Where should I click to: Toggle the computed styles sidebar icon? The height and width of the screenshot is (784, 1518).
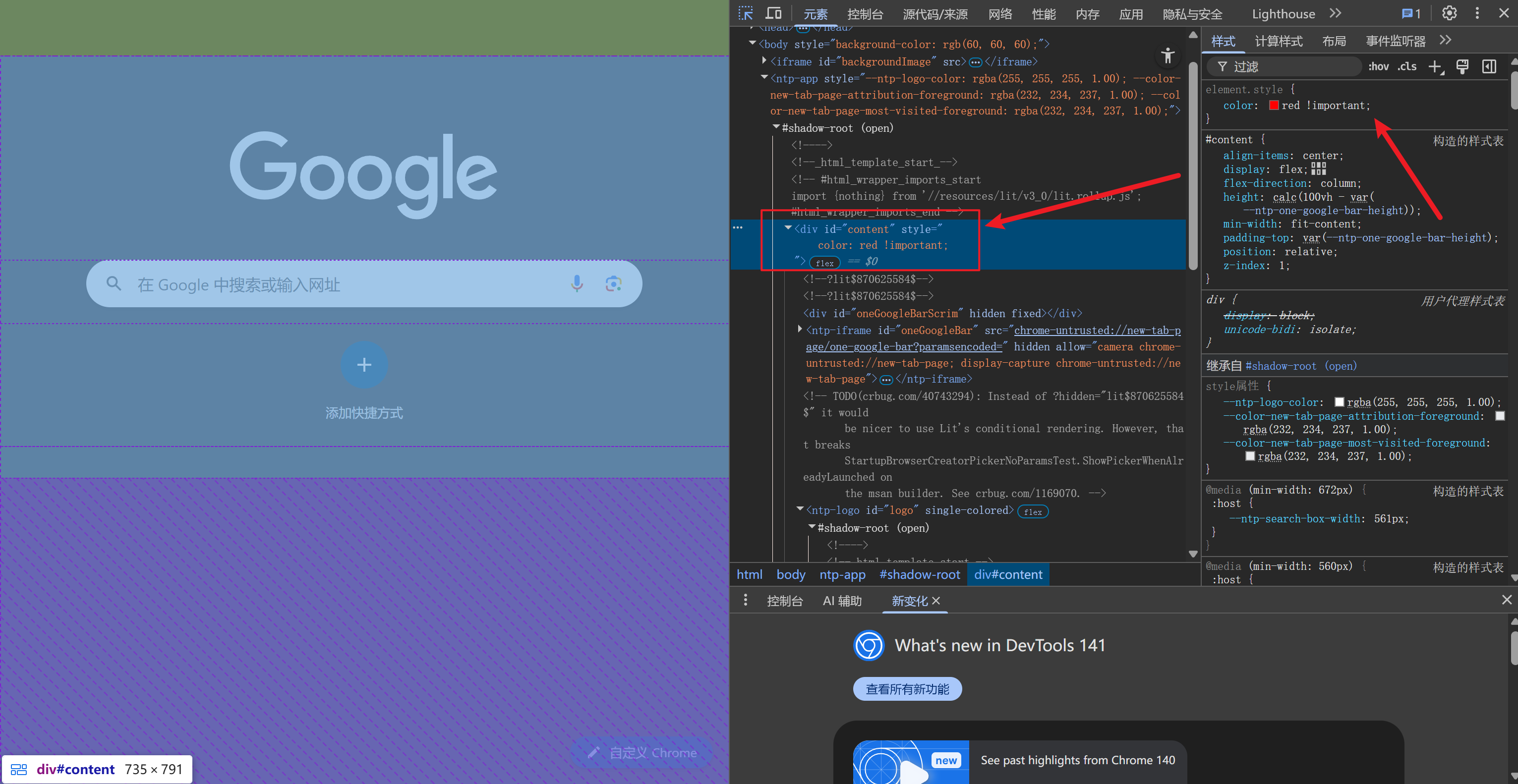1489,66
